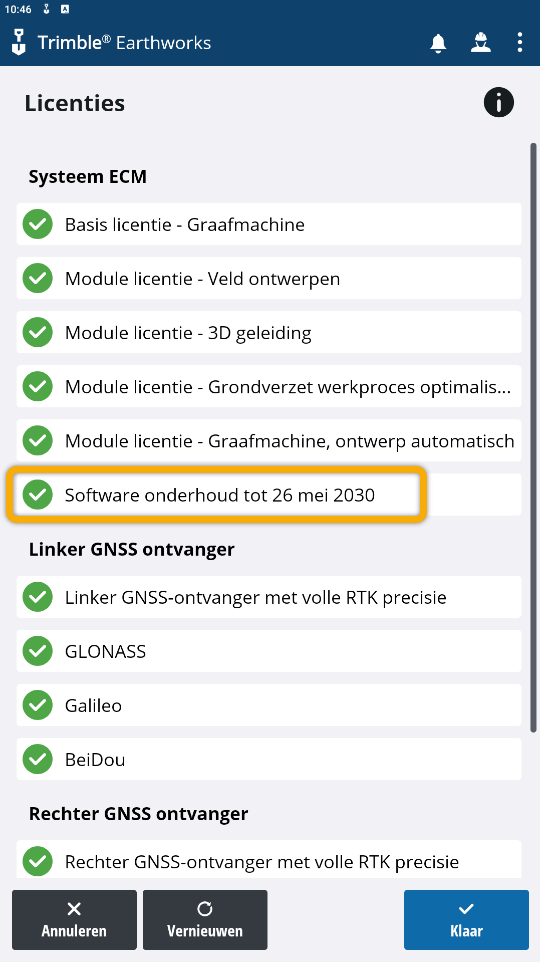Click the blue Klaar button
The height and width of the screenshot is (962, 540).
466,920
